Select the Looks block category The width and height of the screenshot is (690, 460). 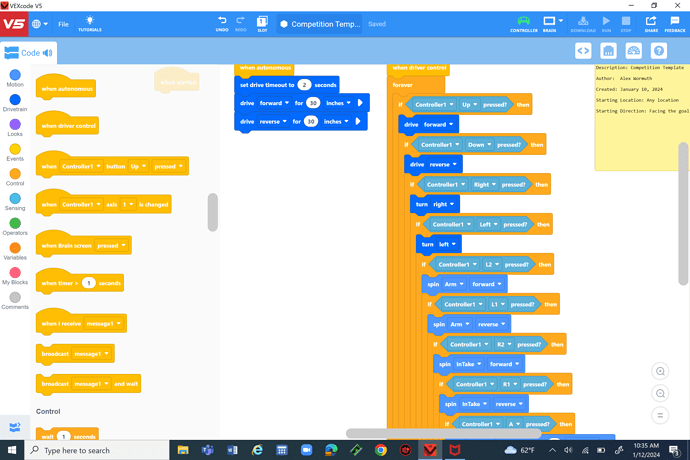tap(15, 128)
